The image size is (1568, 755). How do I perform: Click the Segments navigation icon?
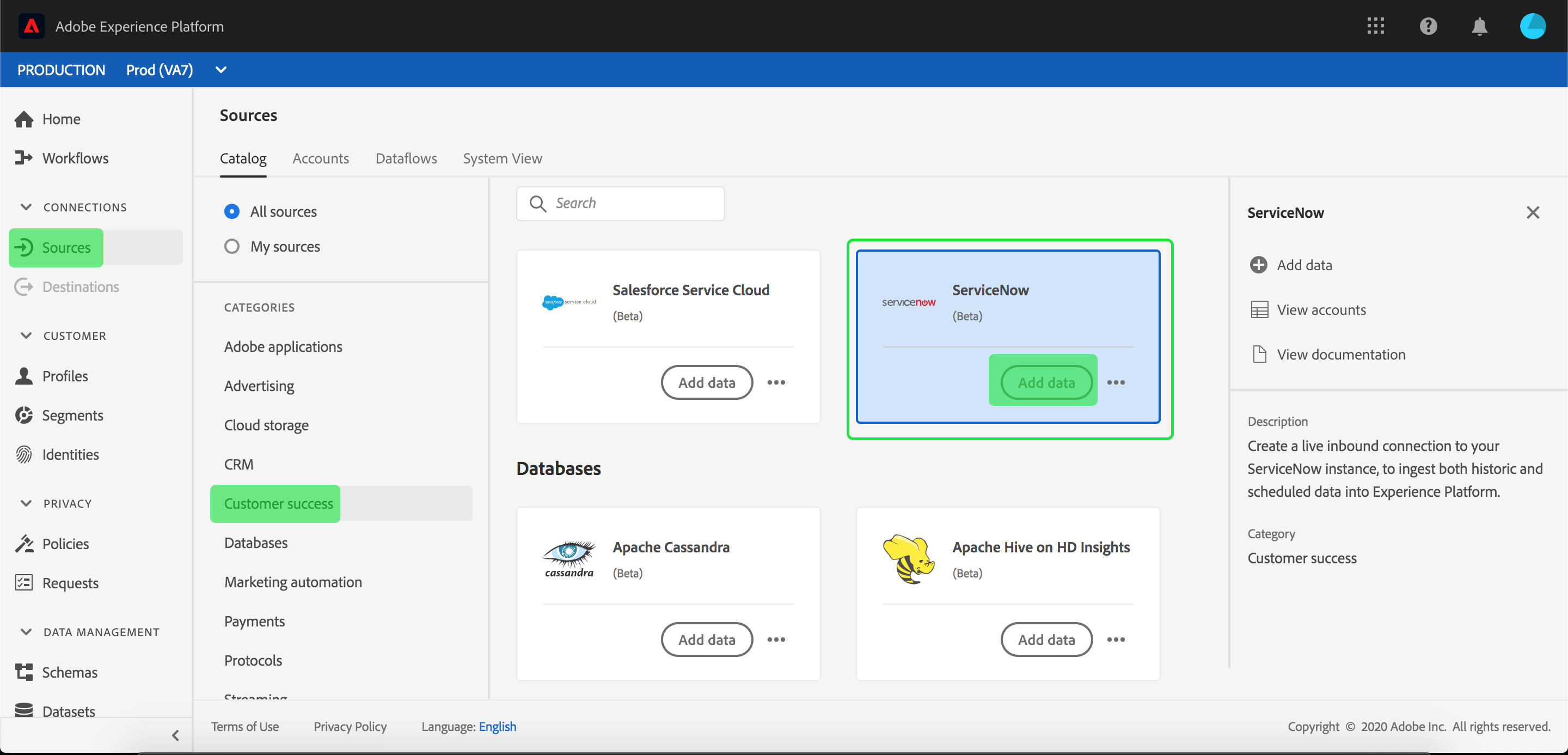pyautogui.click(x=26, y=415)
